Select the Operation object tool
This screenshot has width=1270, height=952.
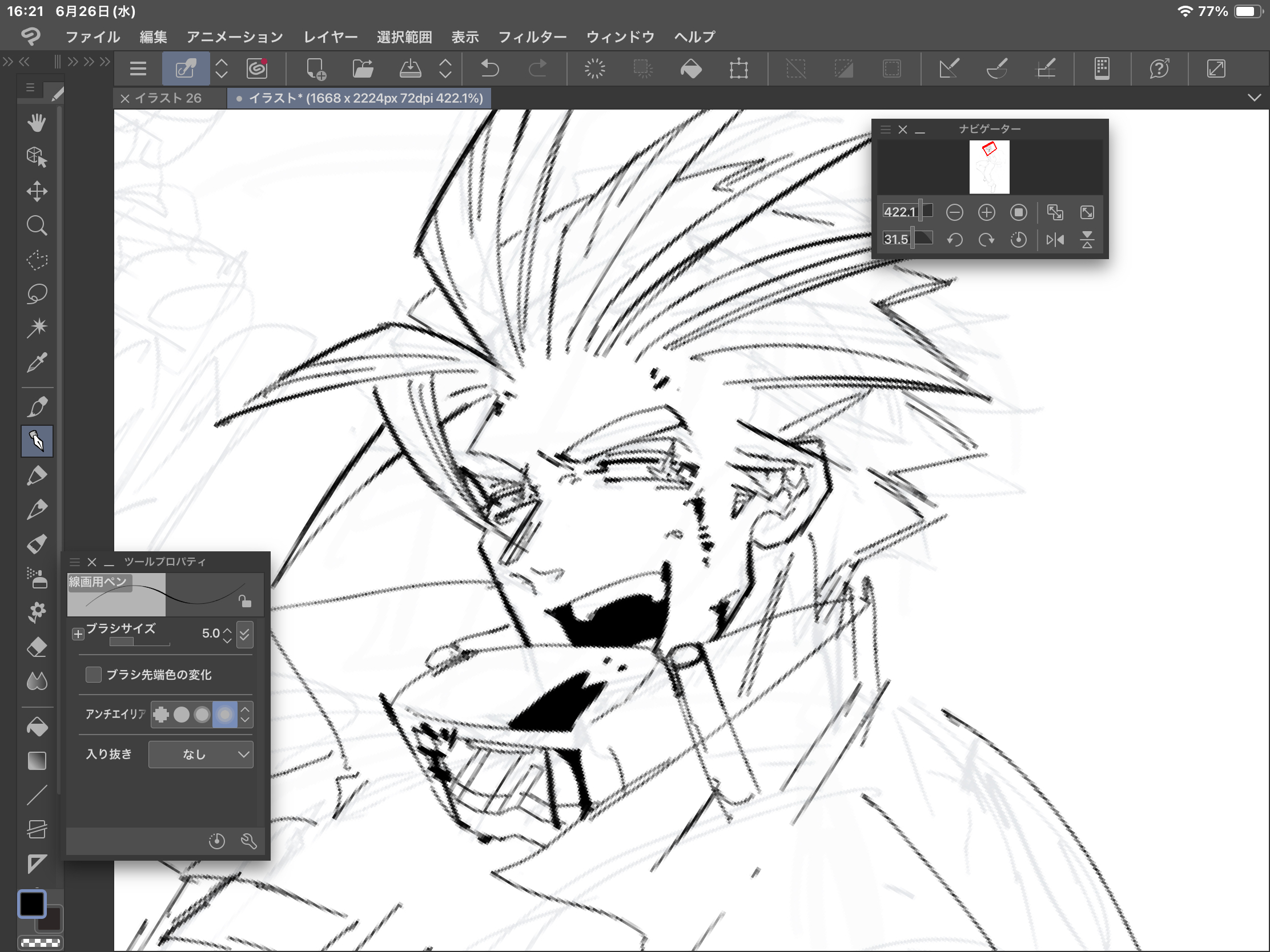(37, 156)
